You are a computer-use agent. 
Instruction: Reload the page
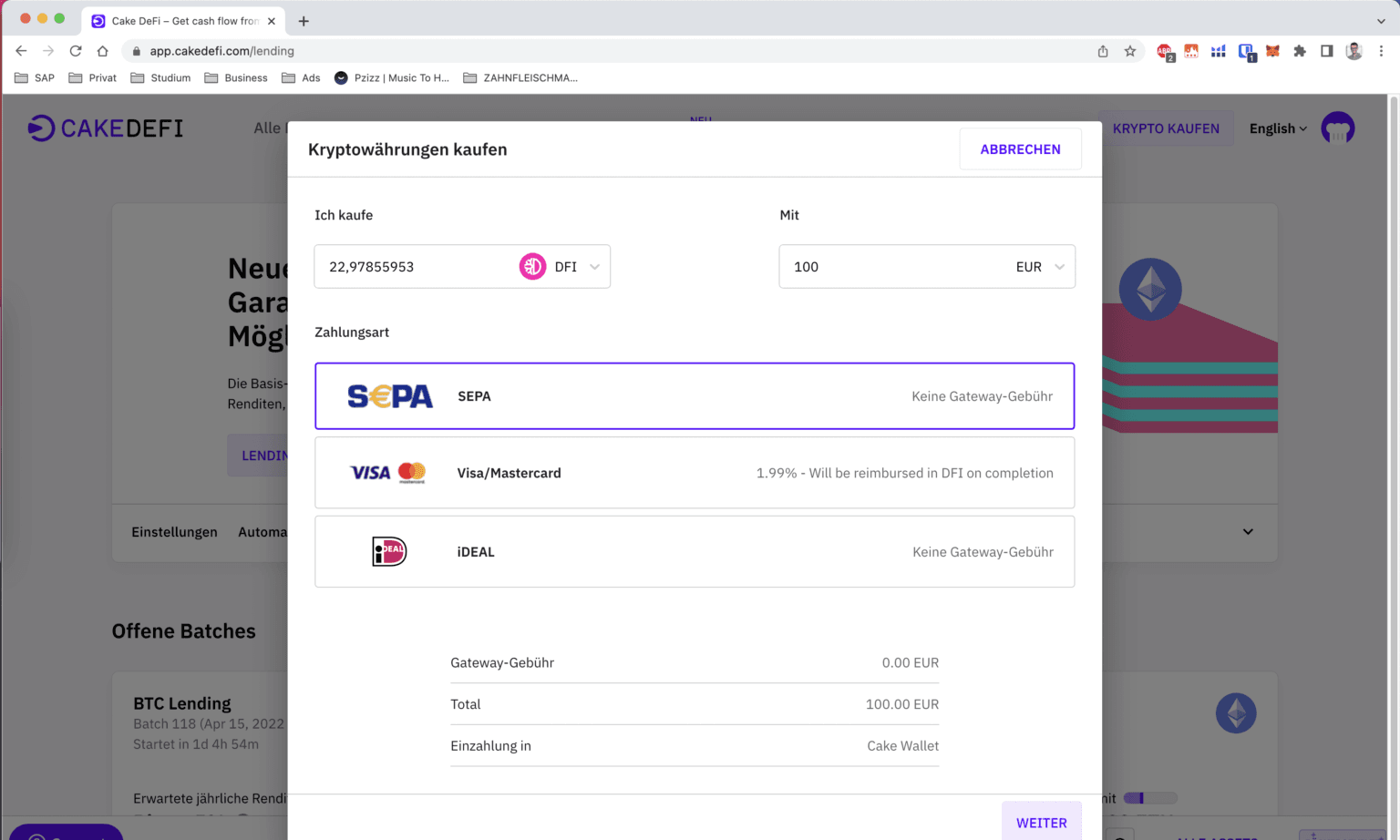pos(76,51)
